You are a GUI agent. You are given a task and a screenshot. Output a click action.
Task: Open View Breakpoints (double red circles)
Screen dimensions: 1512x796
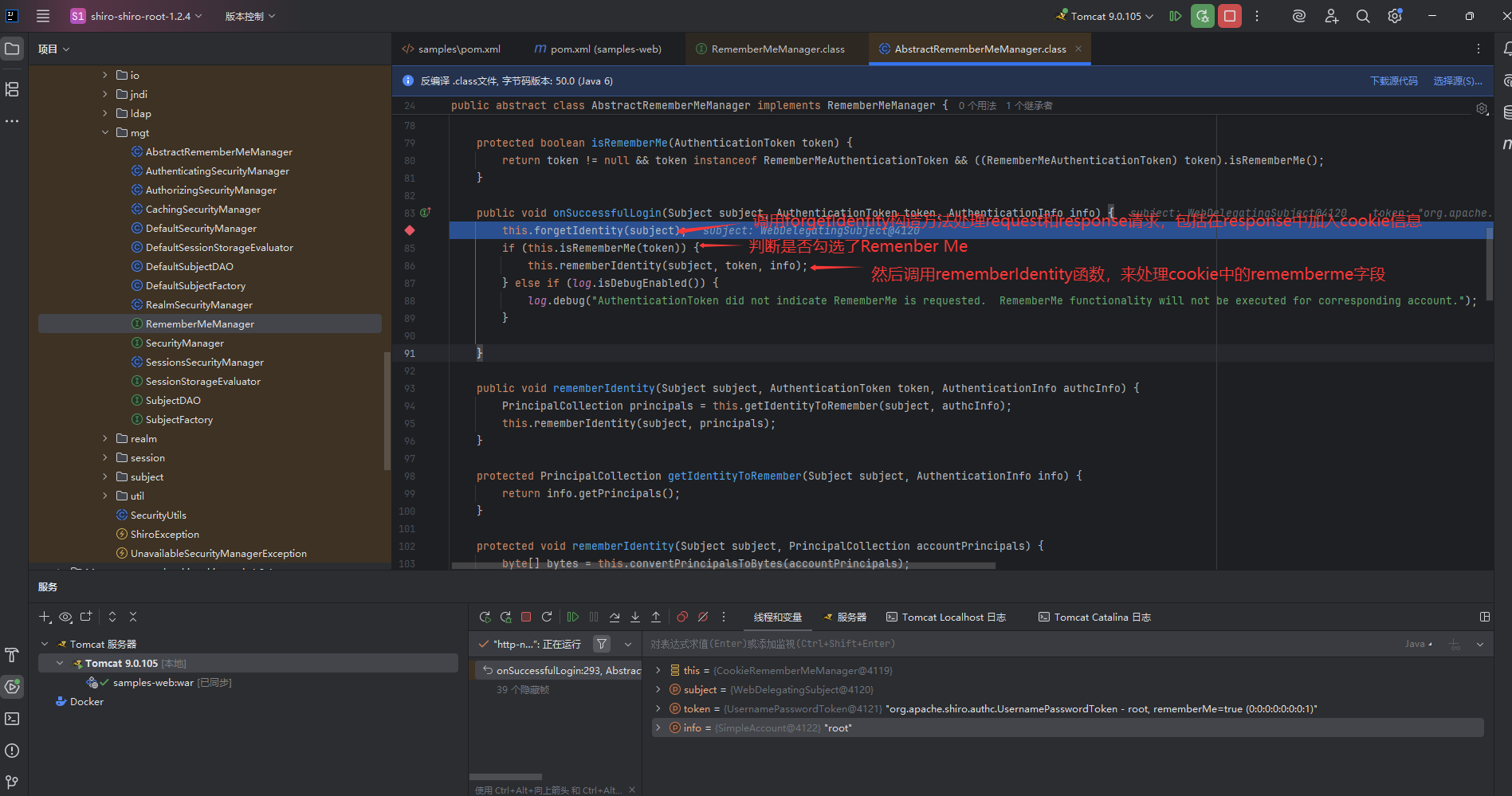682,617
